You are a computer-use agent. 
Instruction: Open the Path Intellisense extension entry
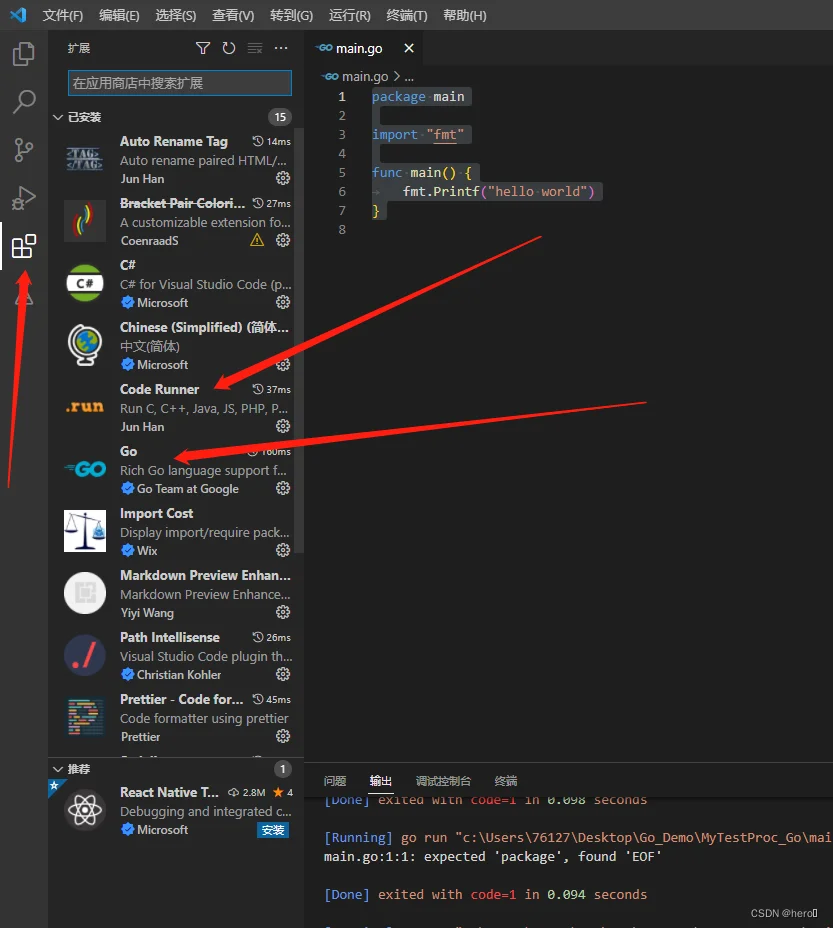click(x=176, y=656)
